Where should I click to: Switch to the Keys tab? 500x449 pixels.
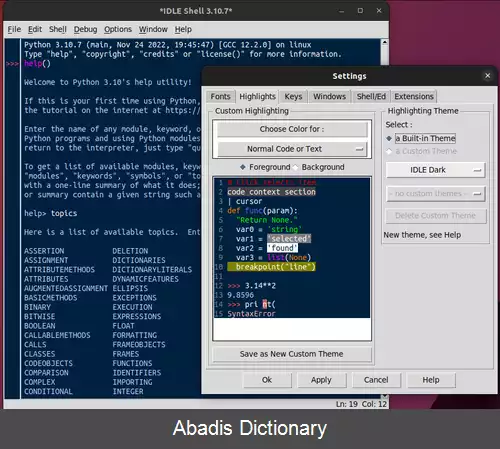[x=293, y=97]
